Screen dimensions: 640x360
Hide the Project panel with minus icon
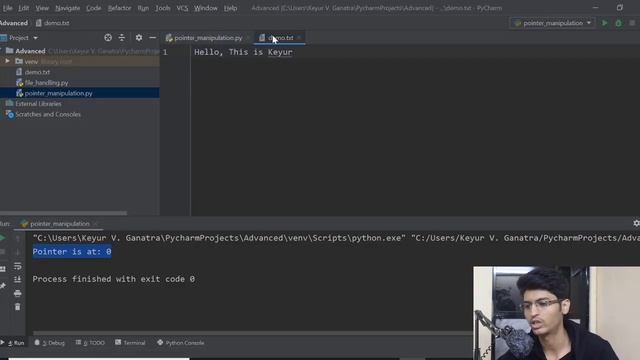click(x=152, y=38)
